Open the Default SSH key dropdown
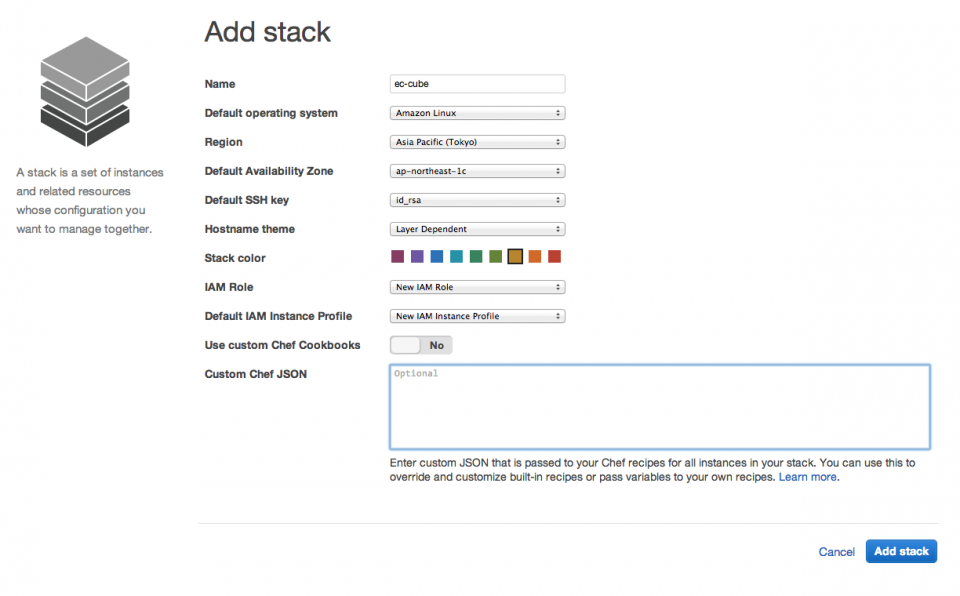 point(477,199)
